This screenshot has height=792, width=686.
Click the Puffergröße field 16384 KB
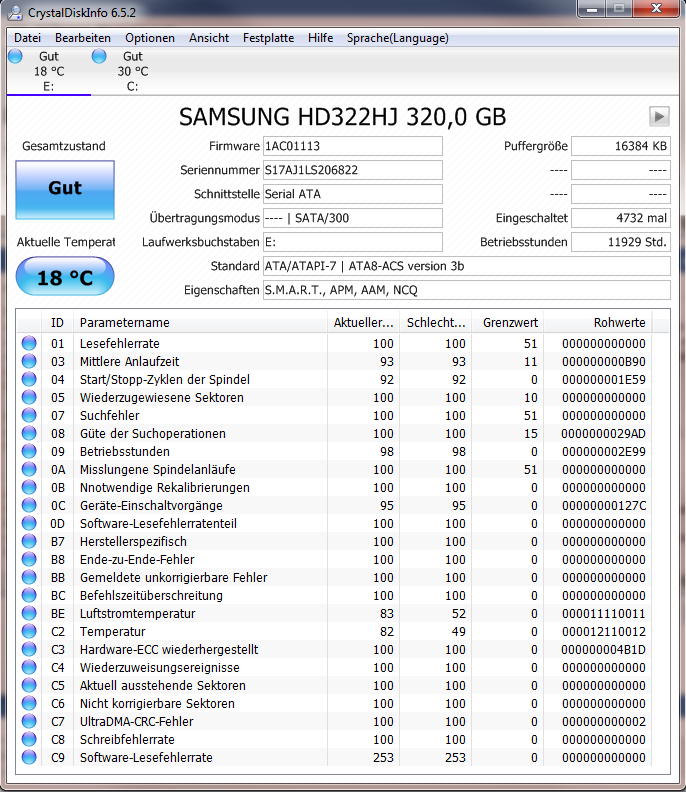click(x=621, y=146)
